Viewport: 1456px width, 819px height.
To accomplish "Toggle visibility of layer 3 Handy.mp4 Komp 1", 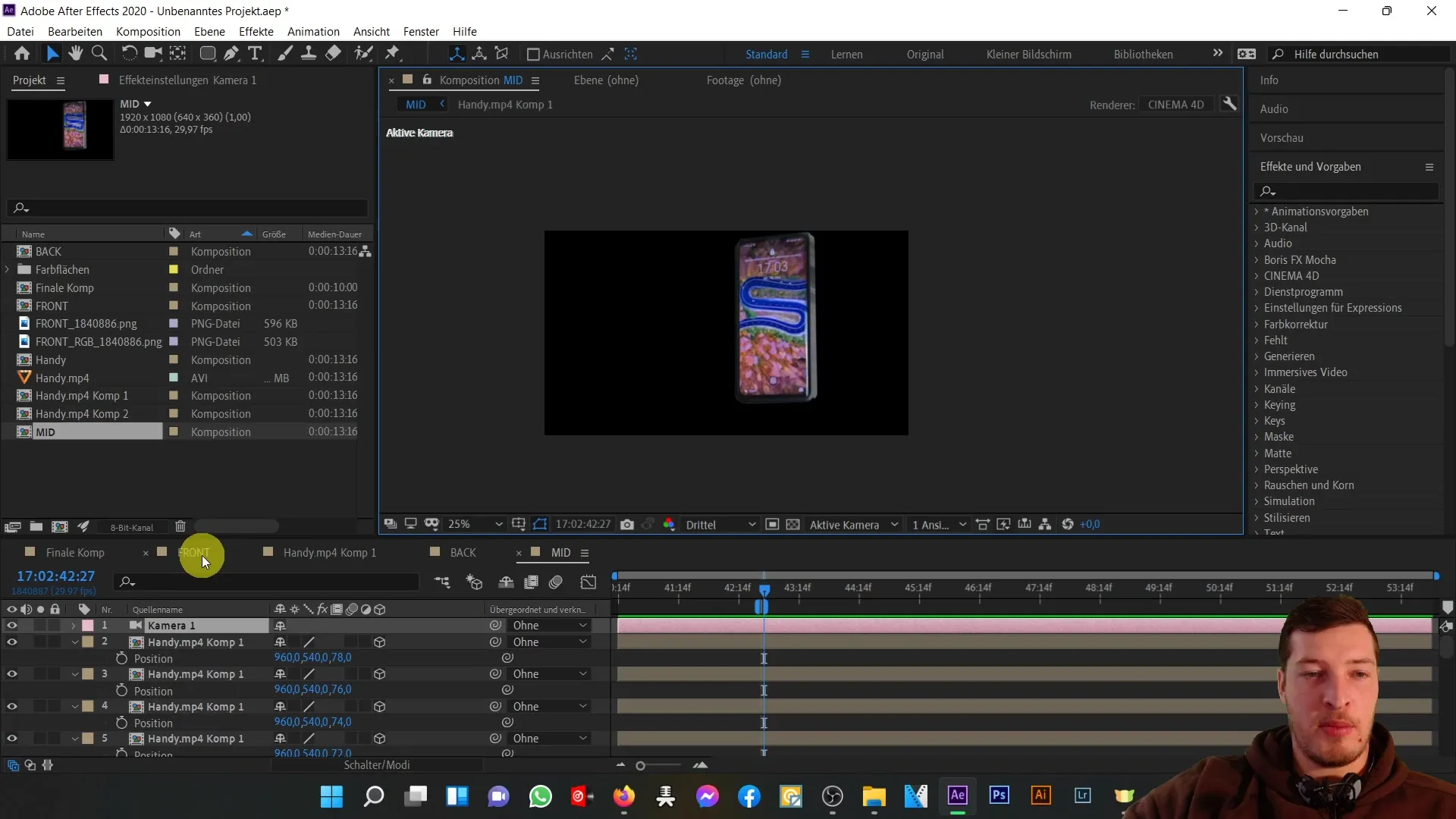I will pos(11,674).
